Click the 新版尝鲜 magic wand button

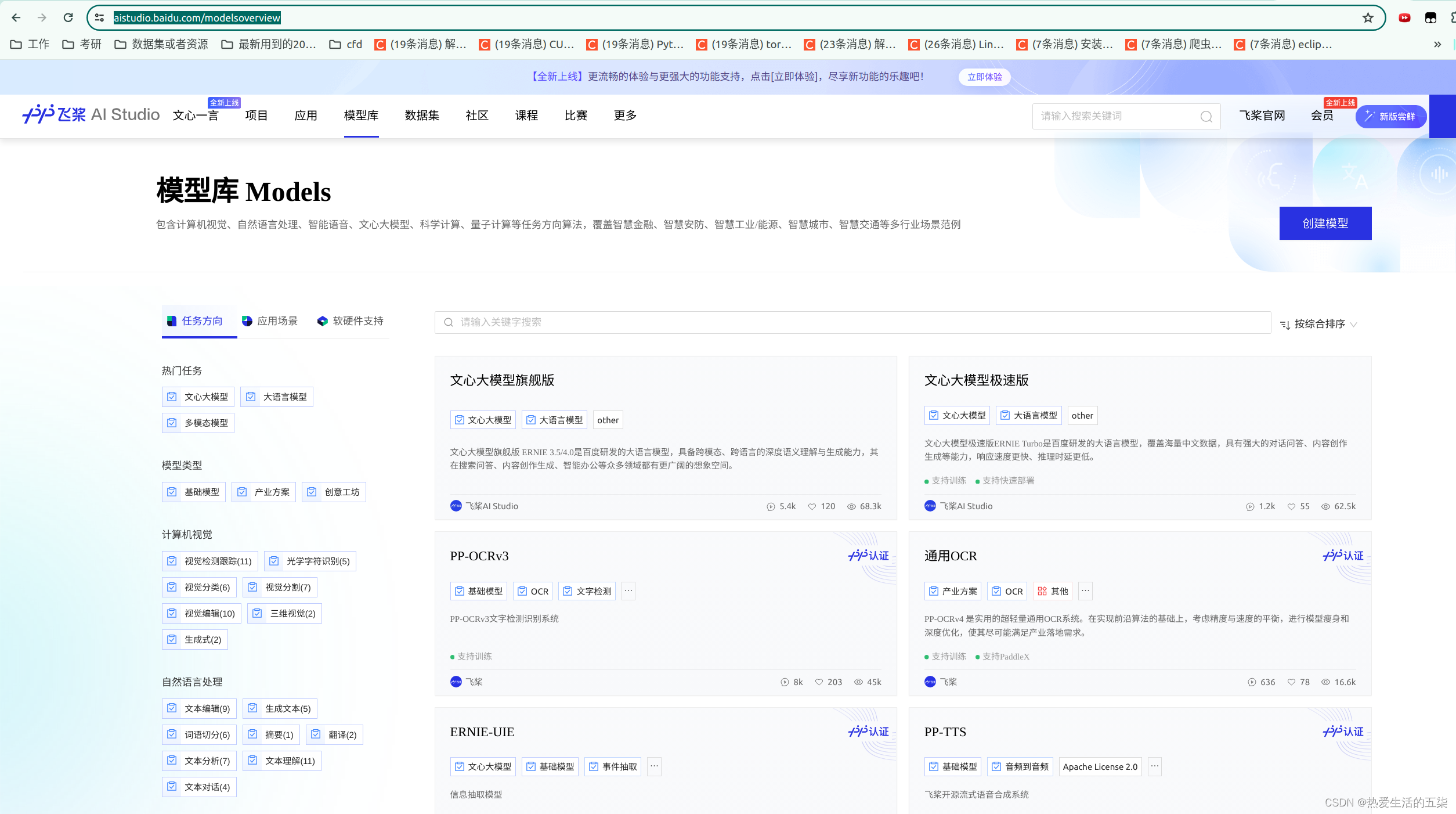1390,116
